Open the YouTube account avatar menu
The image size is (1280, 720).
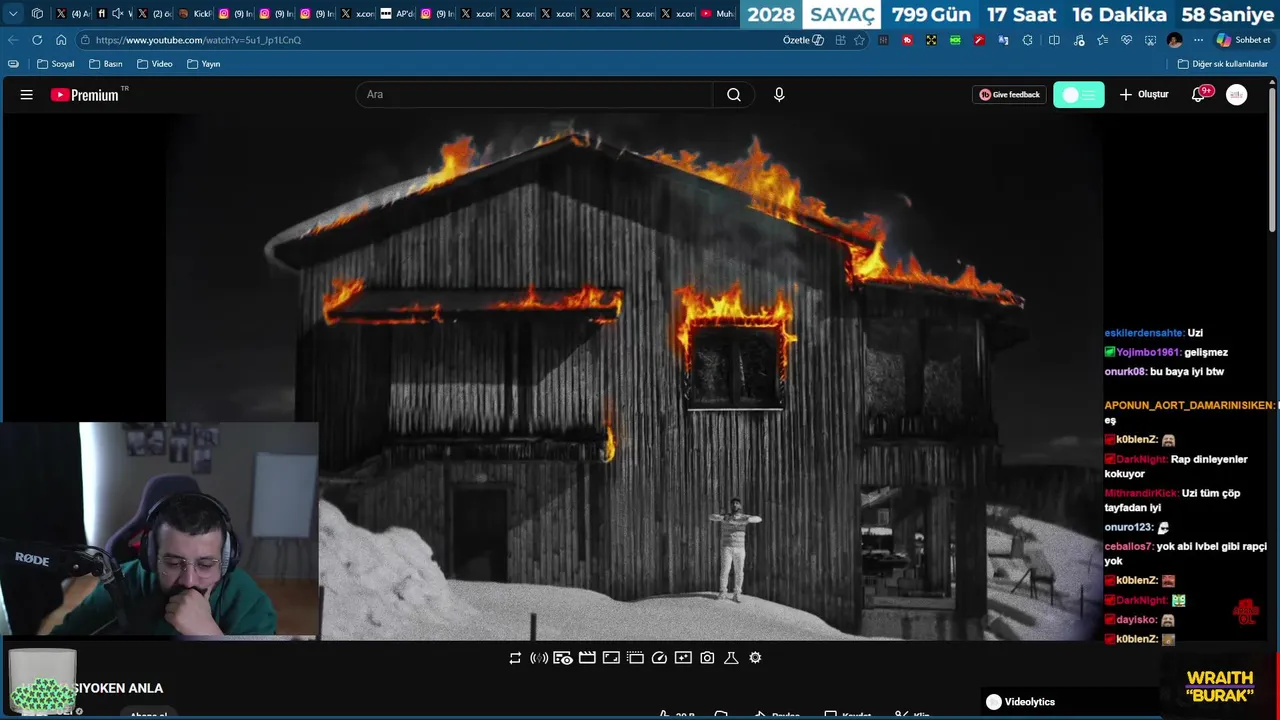click(x=1237, y=95)
